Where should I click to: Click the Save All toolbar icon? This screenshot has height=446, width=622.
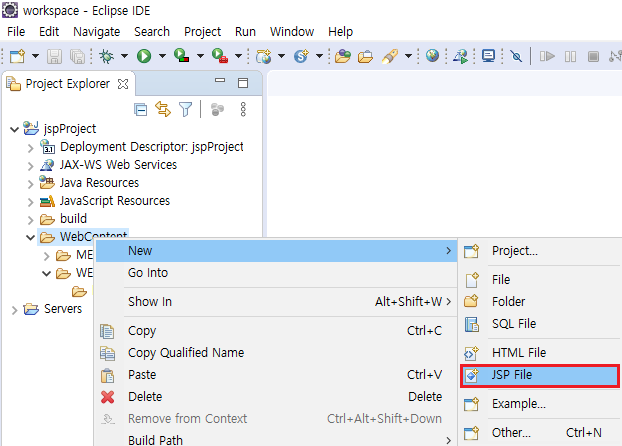77,56
